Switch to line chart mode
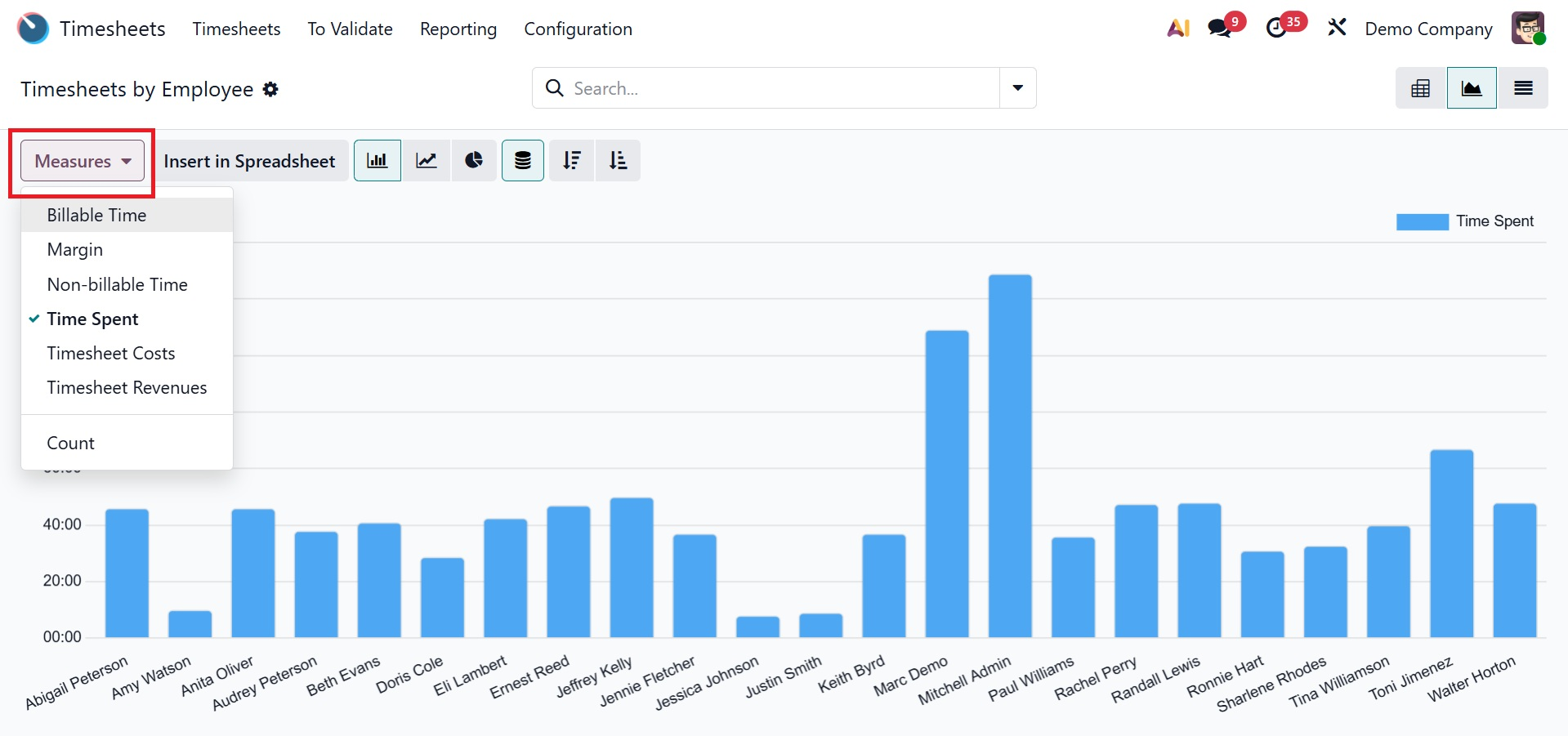 (x=426, y=161)
